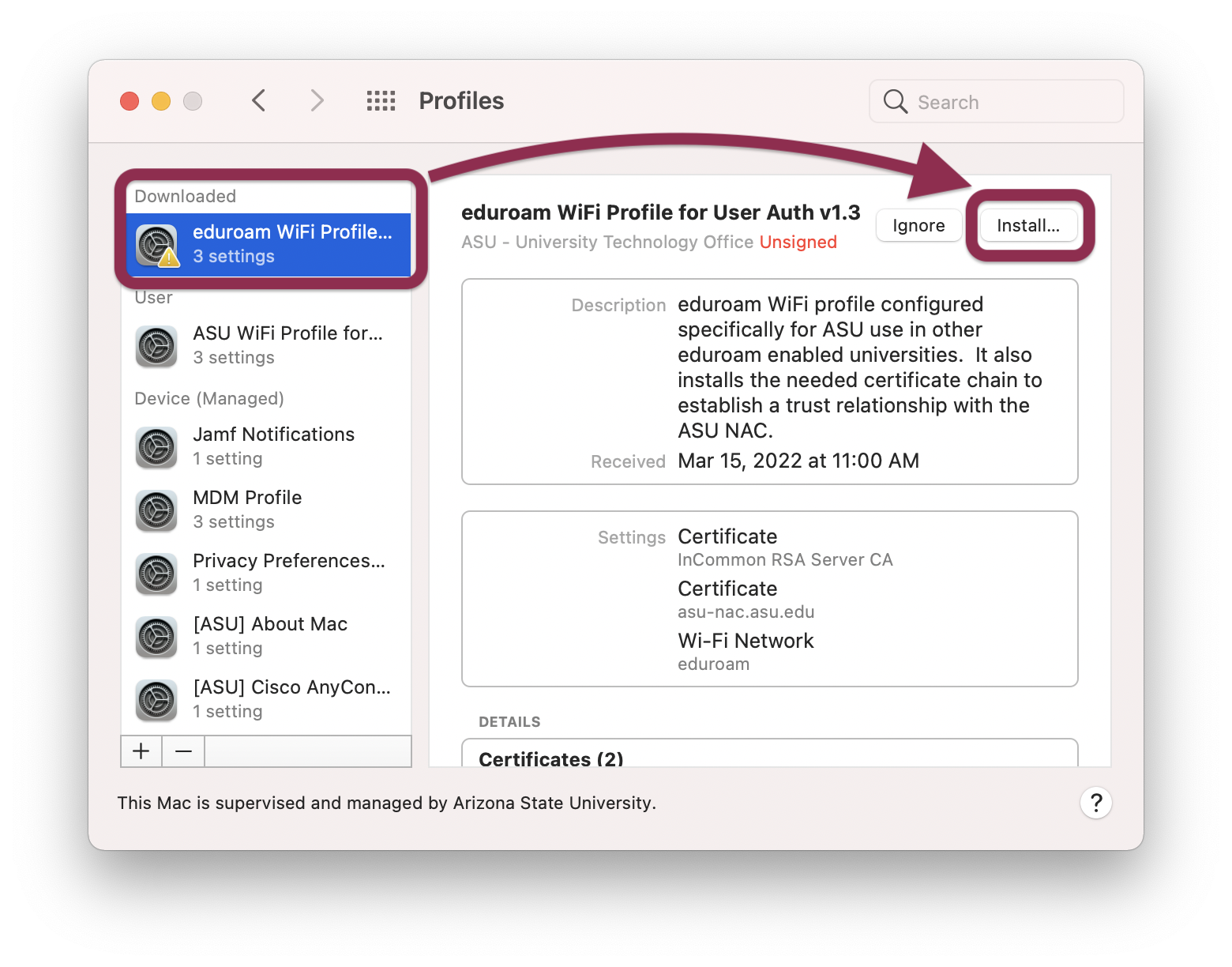Click the DETAILS section label
This screenshot has width=1232, height=967.
[509, 722]
